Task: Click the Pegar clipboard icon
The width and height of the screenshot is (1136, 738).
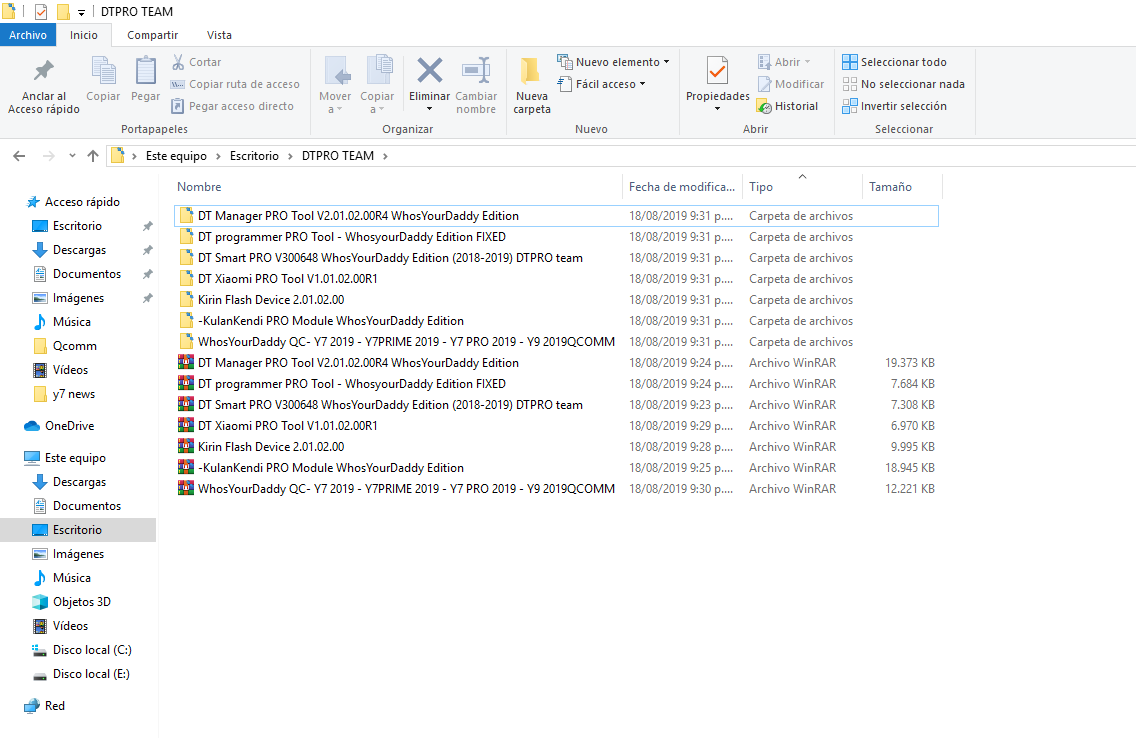Action: [146, 71]
